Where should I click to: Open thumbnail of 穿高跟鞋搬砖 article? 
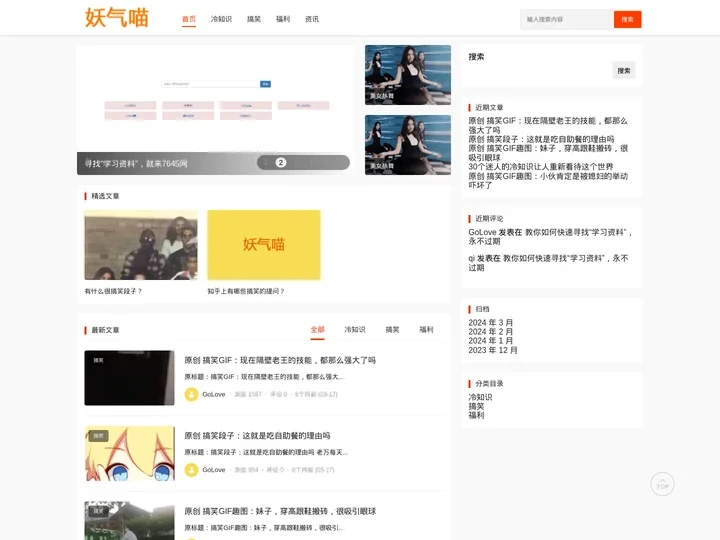[129, 521]
